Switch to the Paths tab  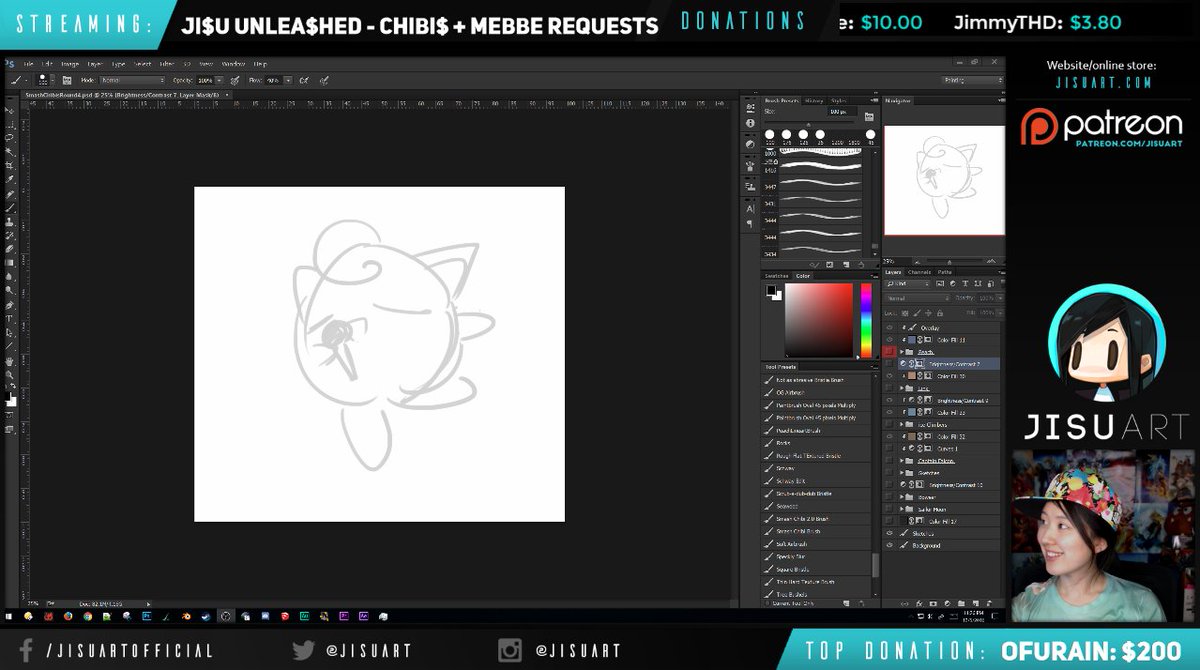[x=945, y=272]
